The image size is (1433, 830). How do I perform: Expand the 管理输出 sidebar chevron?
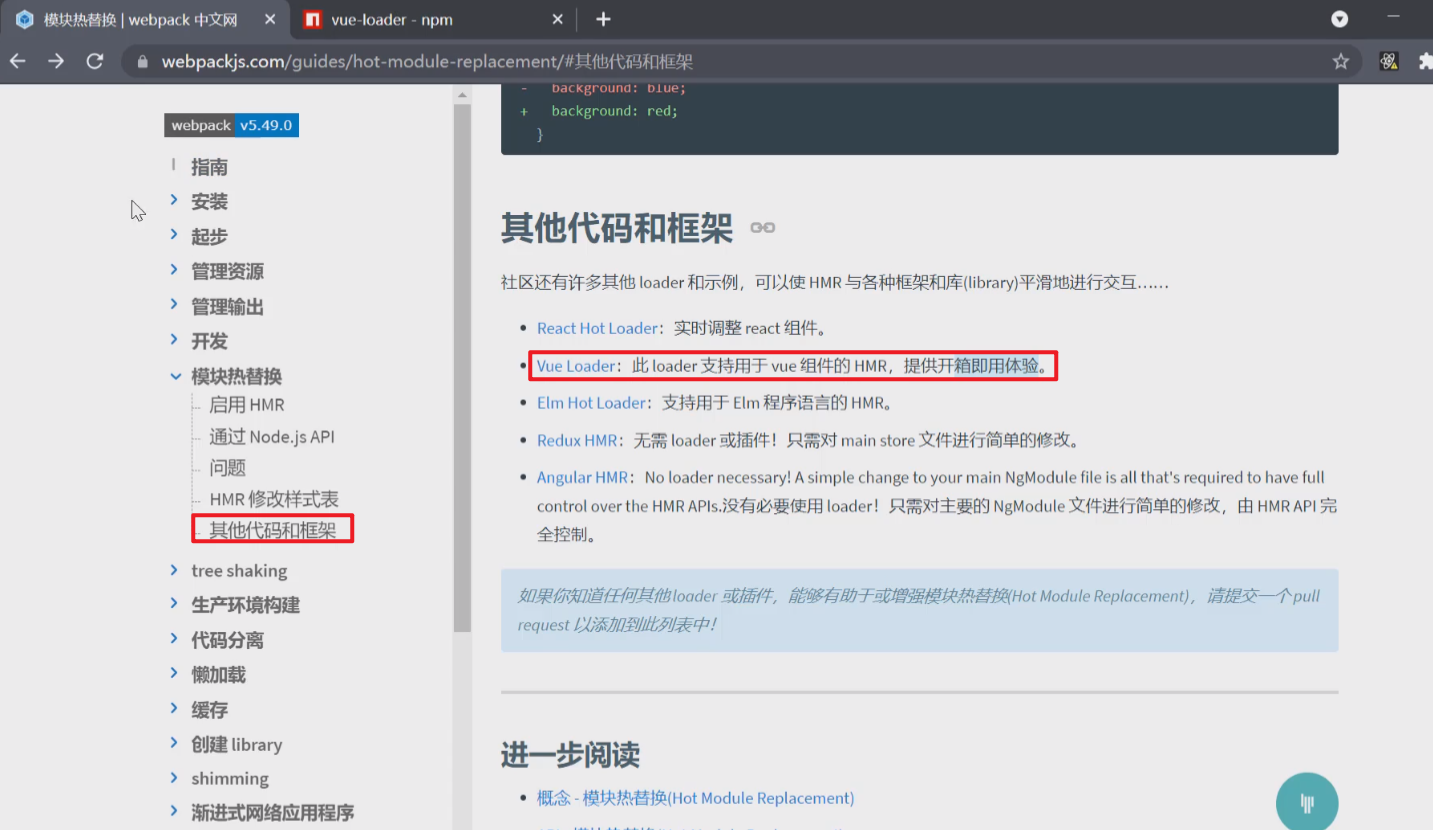tap(174, 305)
